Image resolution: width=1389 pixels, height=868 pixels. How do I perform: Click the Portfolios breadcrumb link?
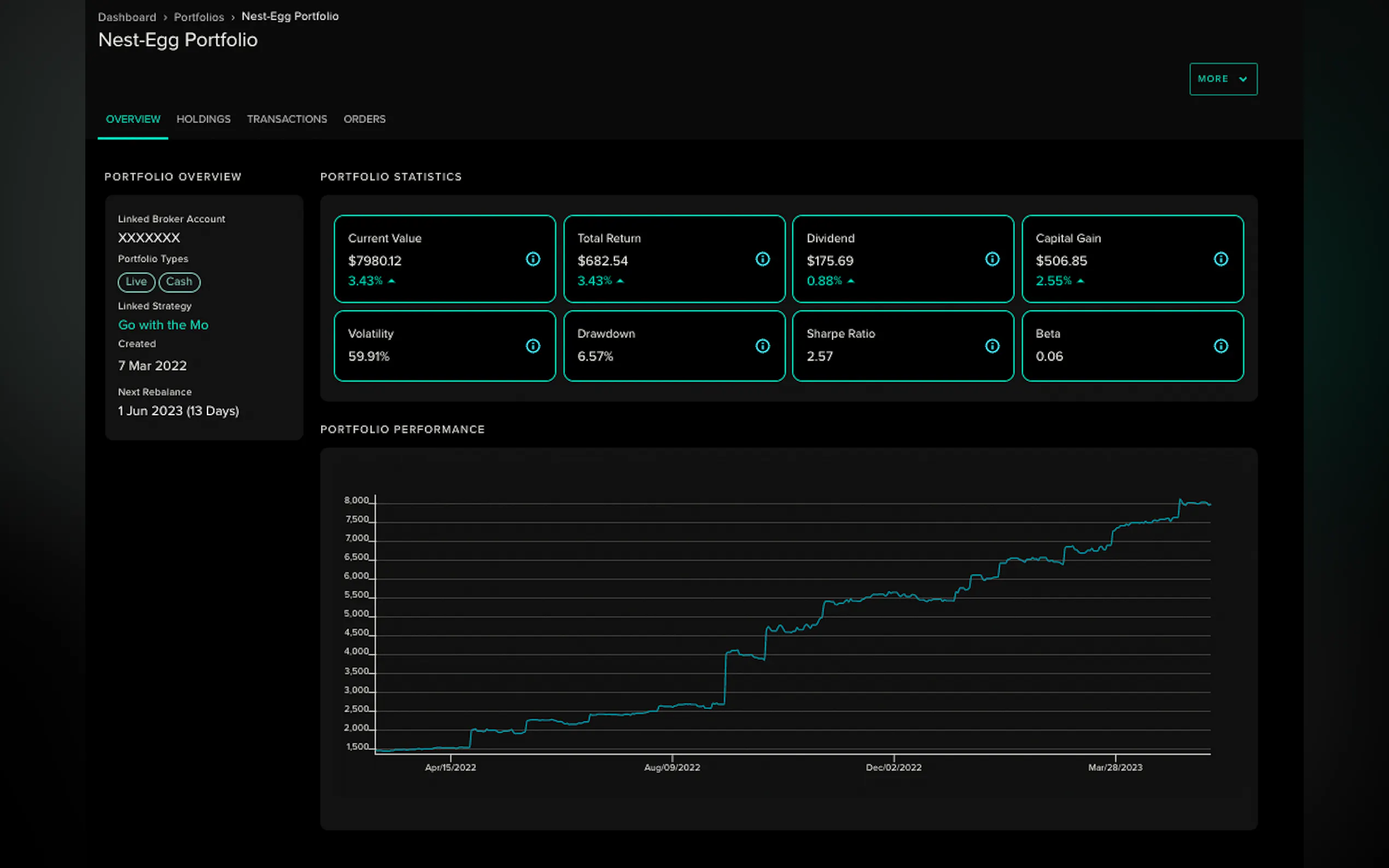[199, 16]
